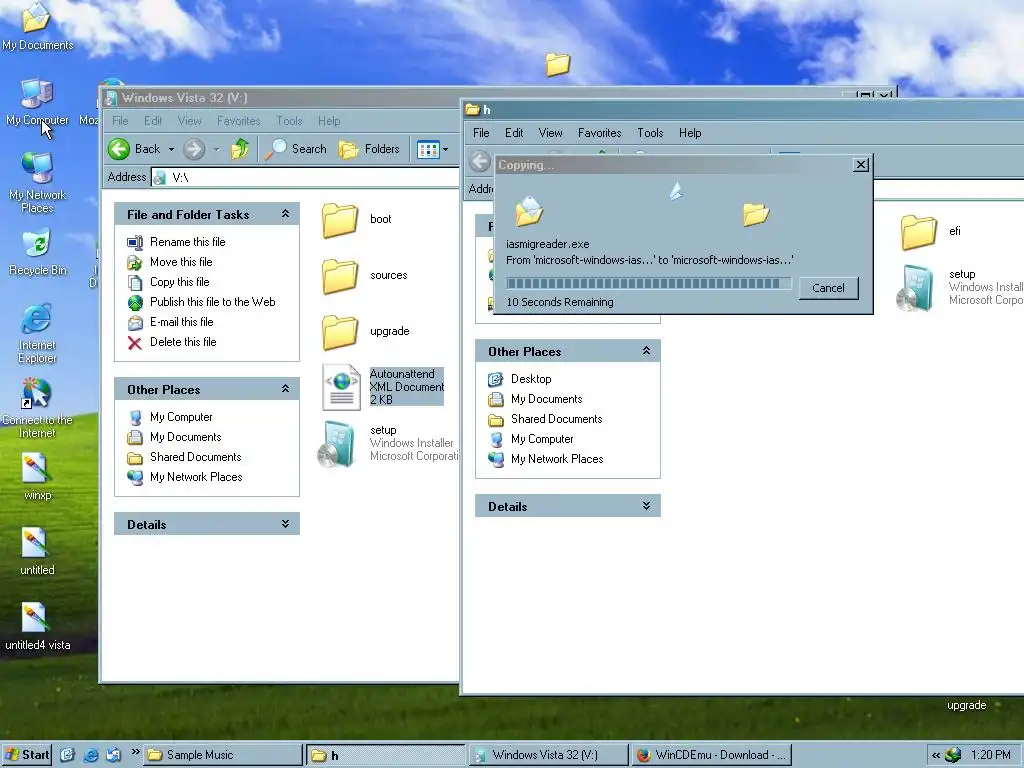Screen dimensions: 1024x768
Task: Select Internet Explorer desktop icon
Action: (x=37, y=333)
